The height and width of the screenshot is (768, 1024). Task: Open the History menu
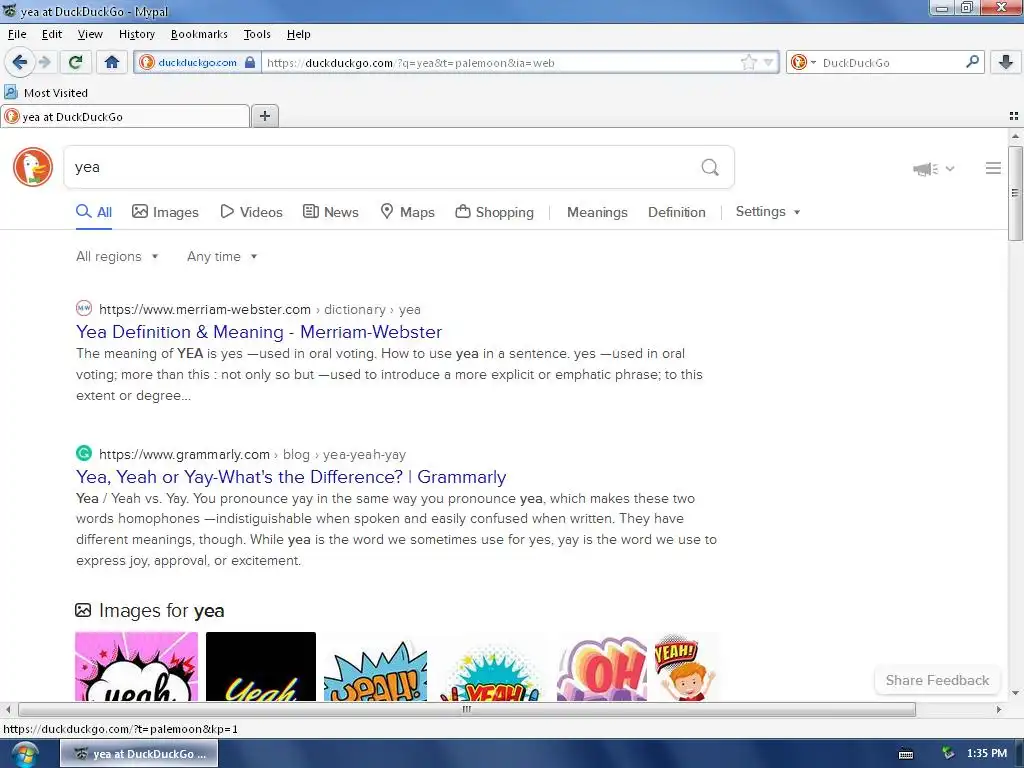tap(136, 34)
